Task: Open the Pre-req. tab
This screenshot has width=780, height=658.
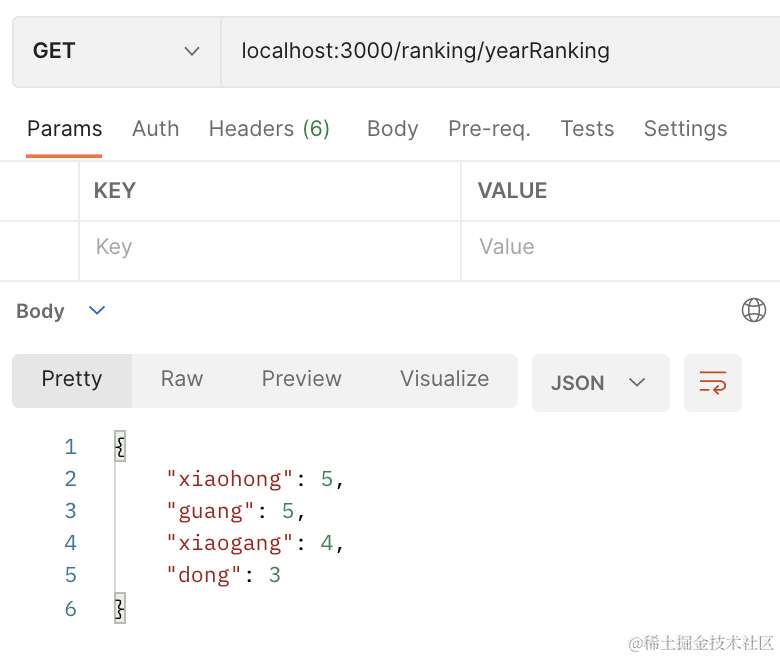Action: (489, 129)
